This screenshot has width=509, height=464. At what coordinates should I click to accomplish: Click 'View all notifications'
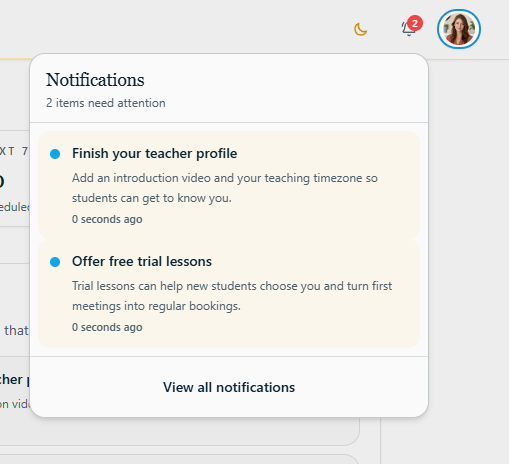click(229, 387)
